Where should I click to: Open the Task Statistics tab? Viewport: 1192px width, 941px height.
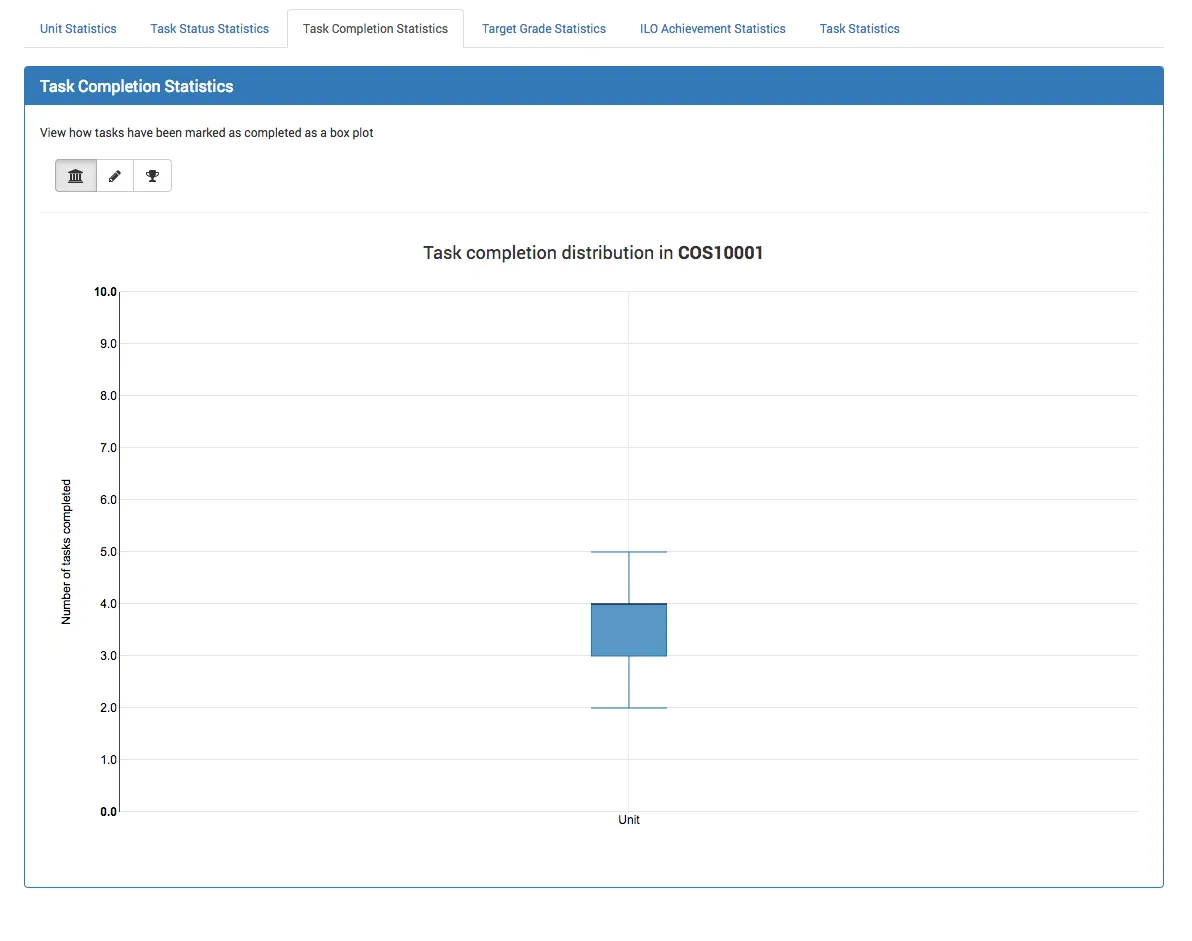pos(860,29)
